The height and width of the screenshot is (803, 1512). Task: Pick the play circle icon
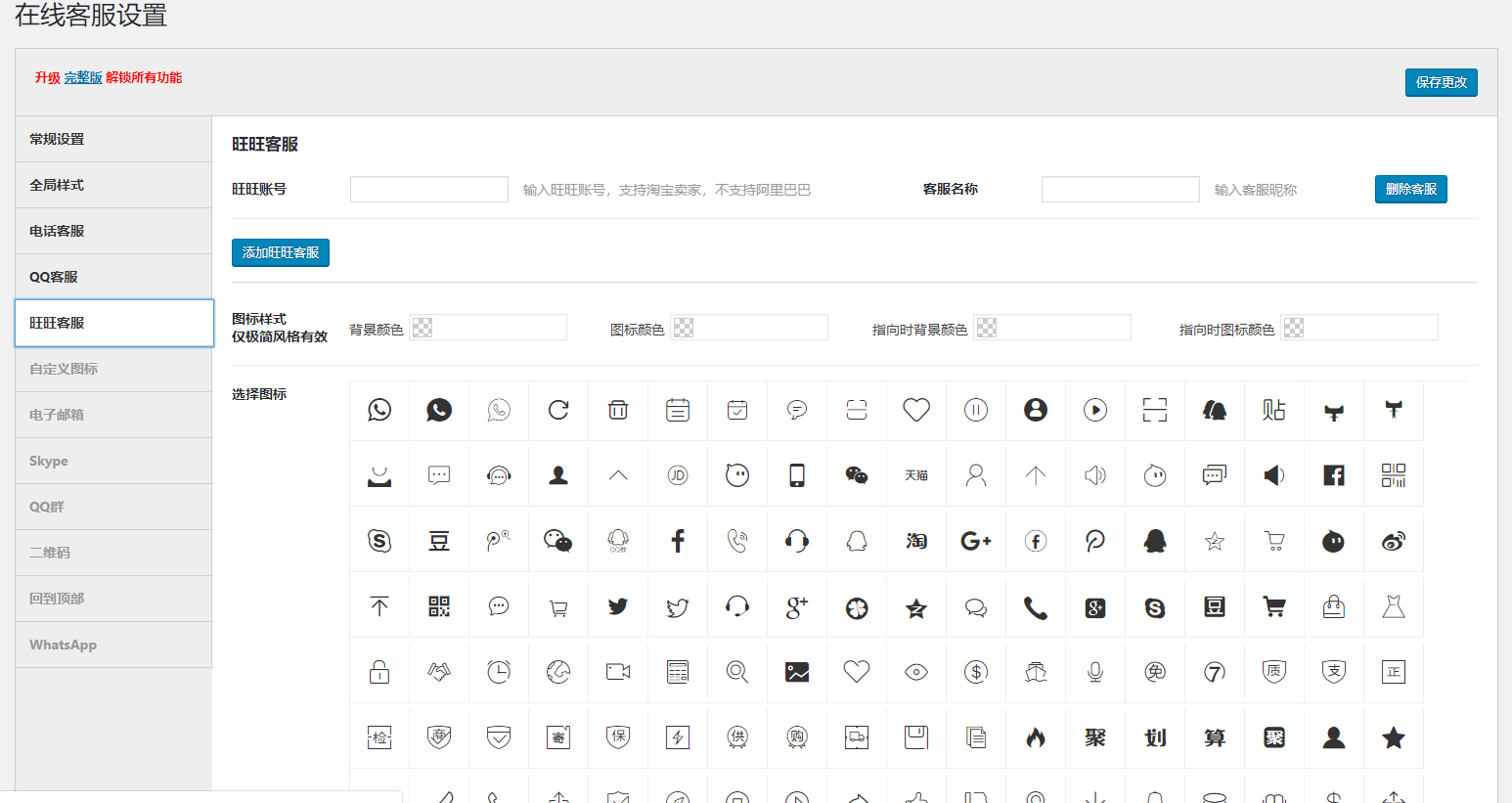pyautogui.click(x=1095, y=410)
